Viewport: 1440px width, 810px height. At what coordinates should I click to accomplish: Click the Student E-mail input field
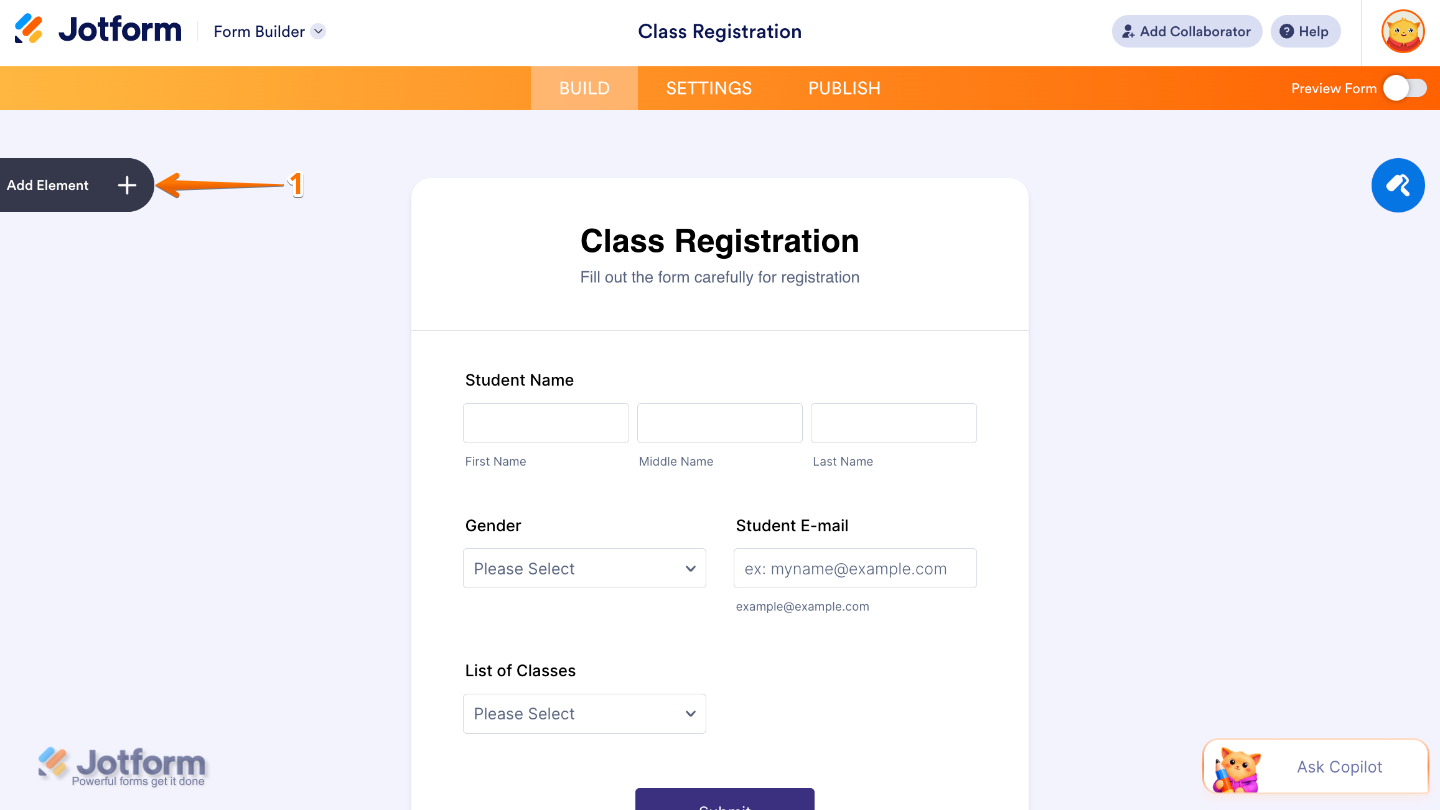(x=855, y=568)
